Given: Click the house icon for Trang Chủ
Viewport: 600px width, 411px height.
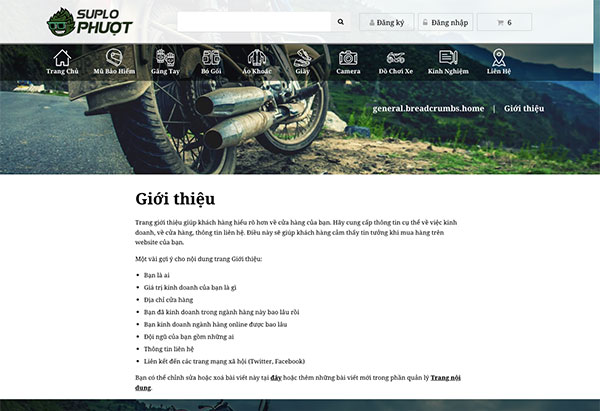Looking at the screenshot, I should (62, 58).
